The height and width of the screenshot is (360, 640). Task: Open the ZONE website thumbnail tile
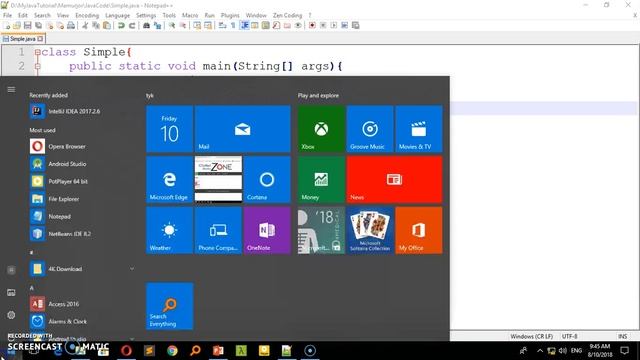click(x=218, y=180)
